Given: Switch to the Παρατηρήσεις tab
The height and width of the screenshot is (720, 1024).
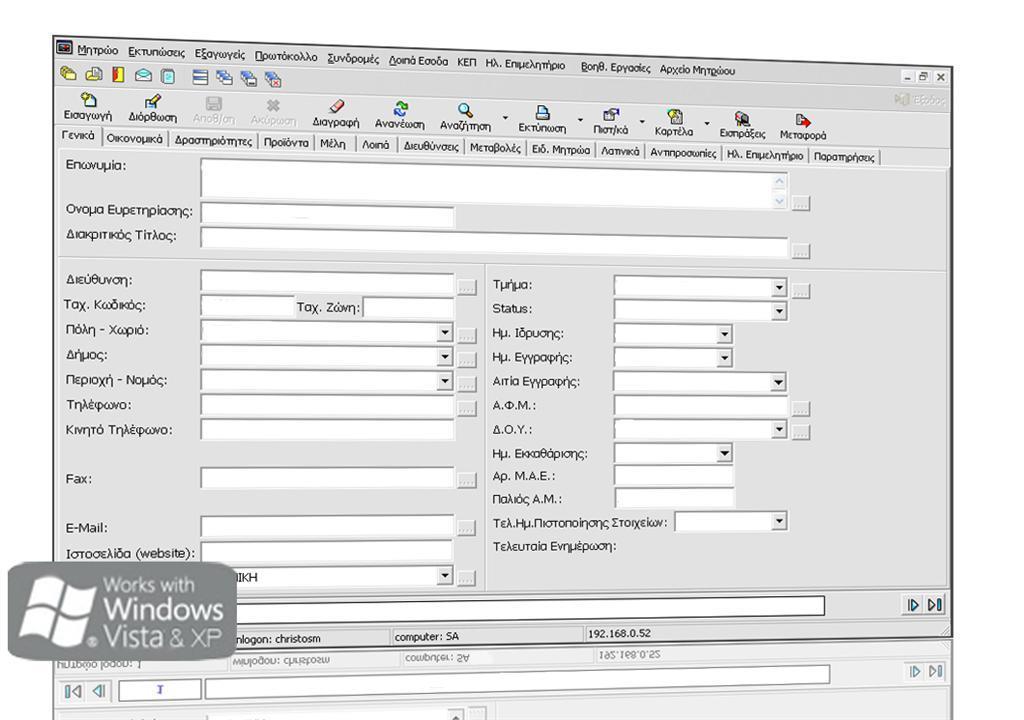Looking at the screenshot, I should coord(844,157).
